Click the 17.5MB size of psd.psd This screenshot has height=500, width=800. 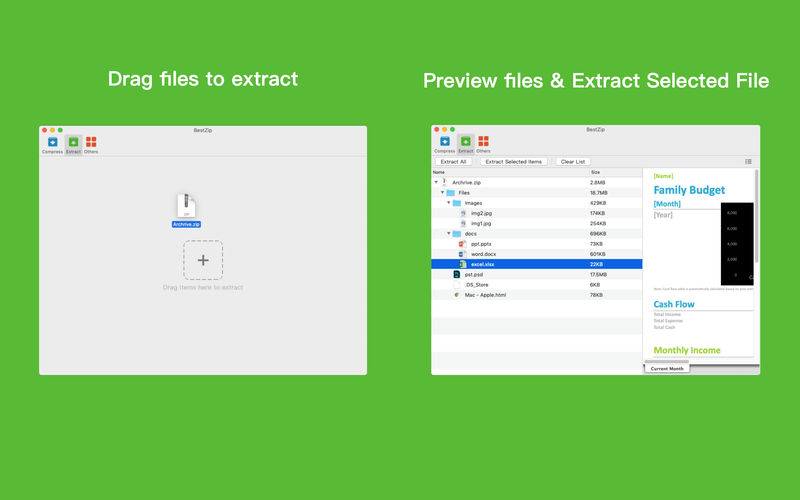[x=598, y=274]
